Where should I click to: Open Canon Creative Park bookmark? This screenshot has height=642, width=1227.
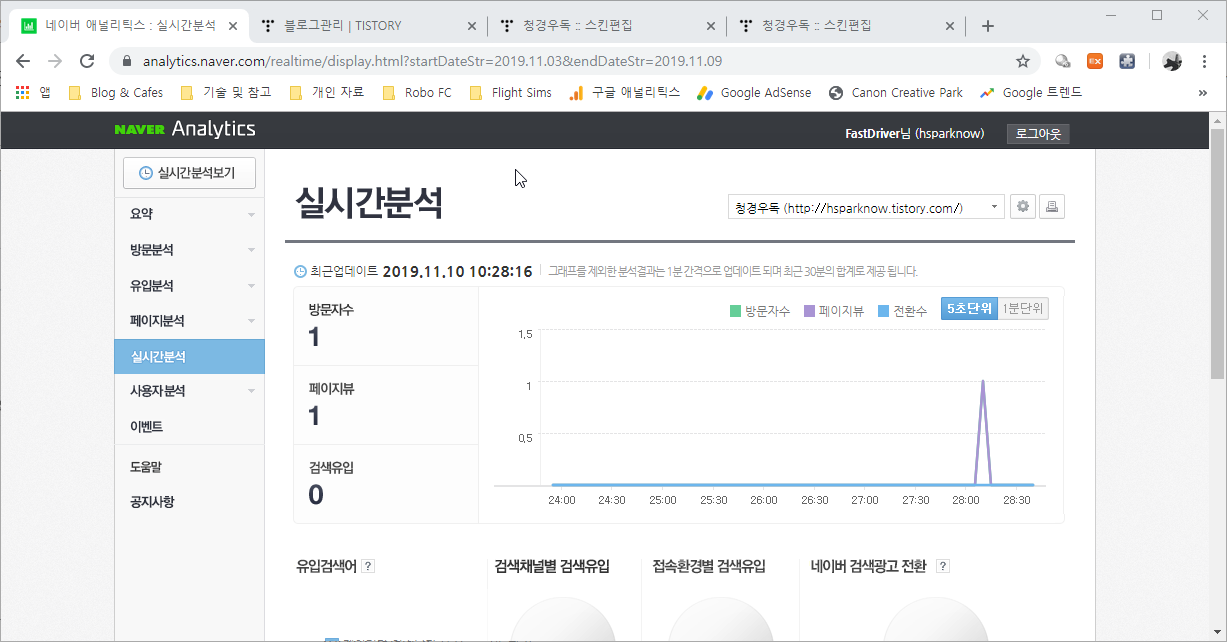tap(895, 92)
